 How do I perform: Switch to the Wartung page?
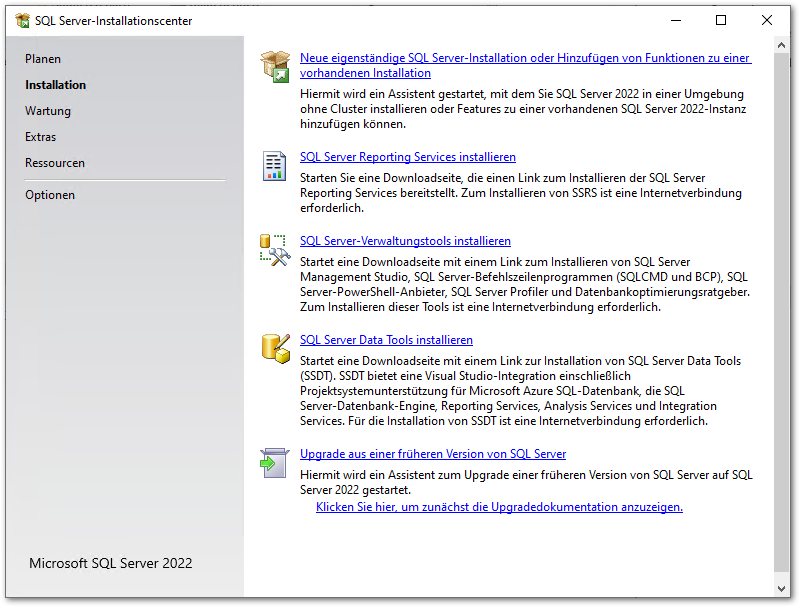48,111
